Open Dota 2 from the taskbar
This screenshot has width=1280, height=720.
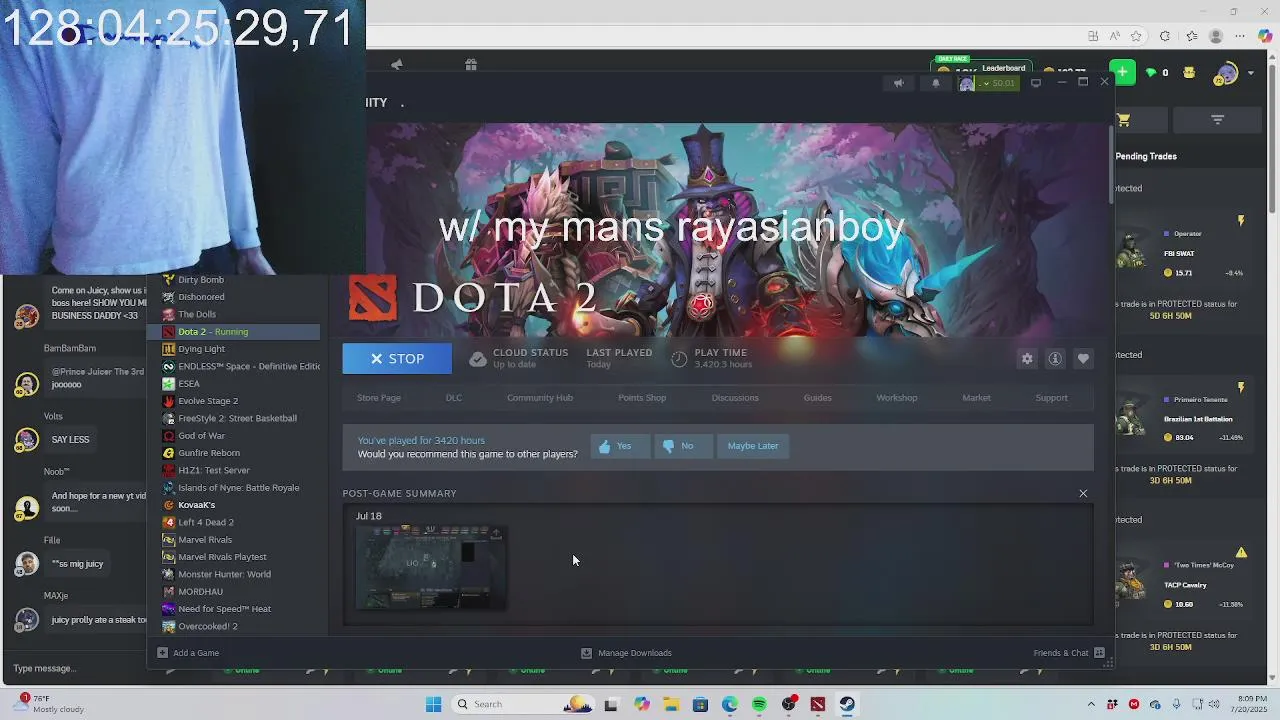[817, 704]
